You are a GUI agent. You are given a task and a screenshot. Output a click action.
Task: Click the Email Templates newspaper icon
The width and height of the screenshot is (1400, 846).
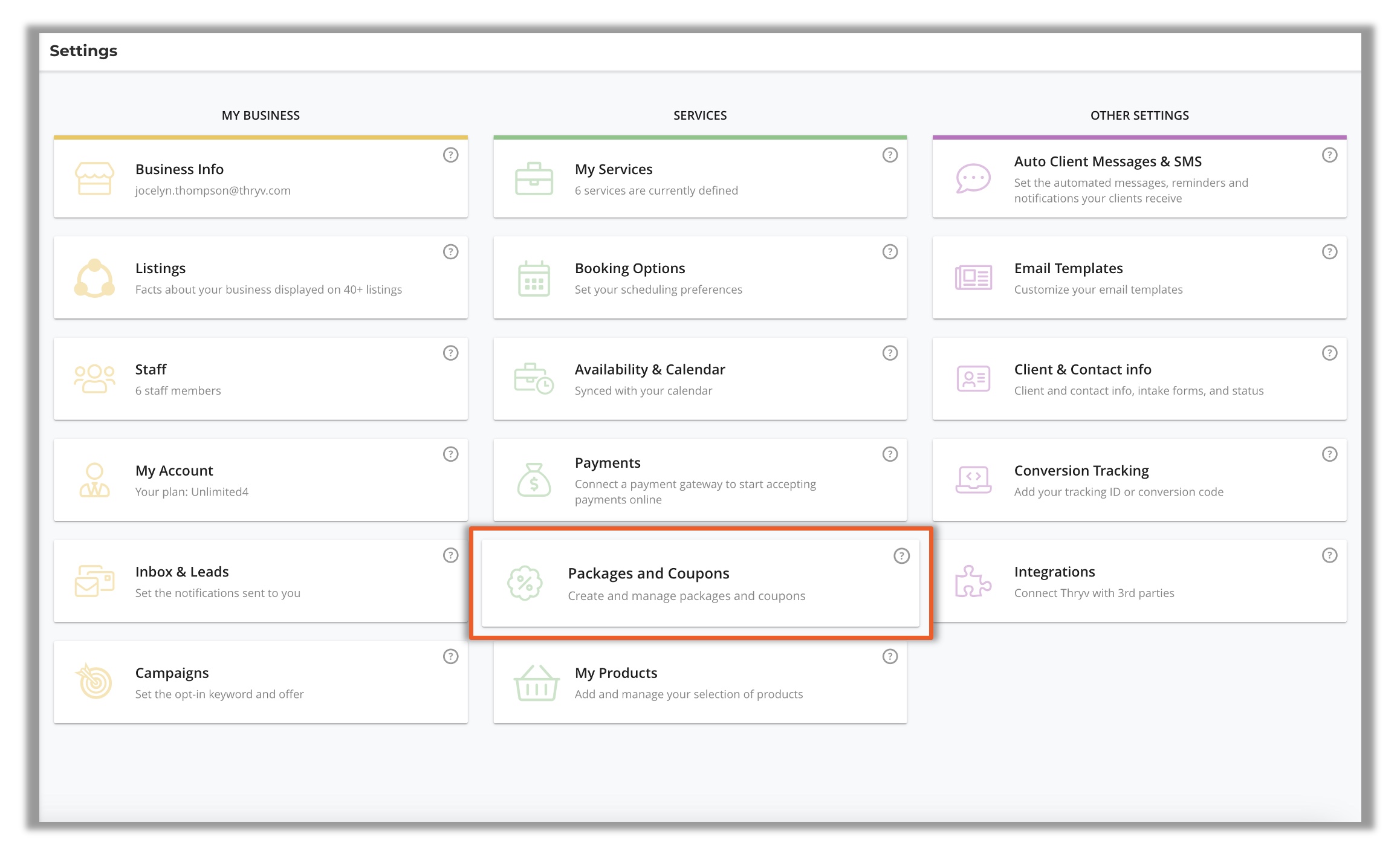pyautogui.click(x=973, y=278)
